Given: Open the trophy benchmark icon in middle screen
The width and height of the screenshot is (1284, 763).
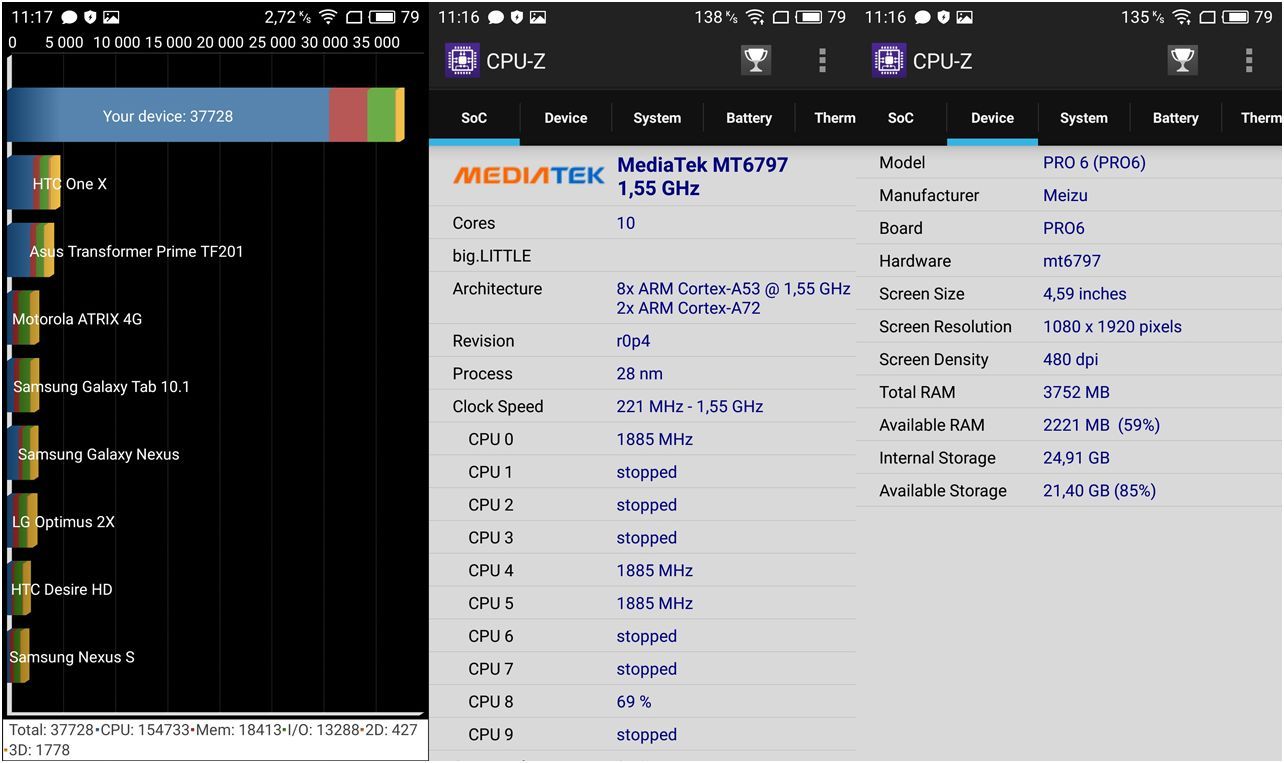Looking at the screenshot, I should tap(756, 60).
